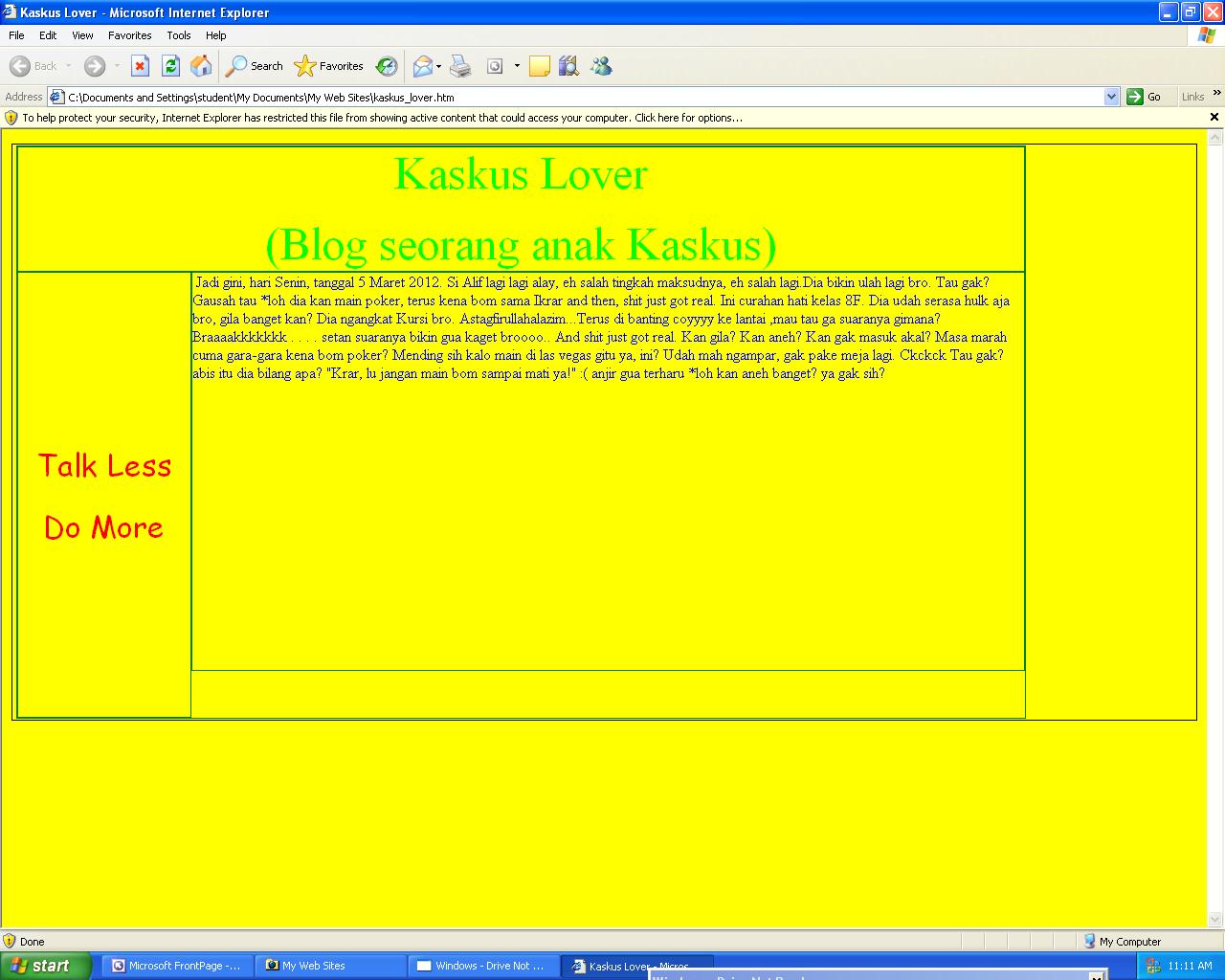Click the 'Links' toolbar label

click(x=1192, y=97)
